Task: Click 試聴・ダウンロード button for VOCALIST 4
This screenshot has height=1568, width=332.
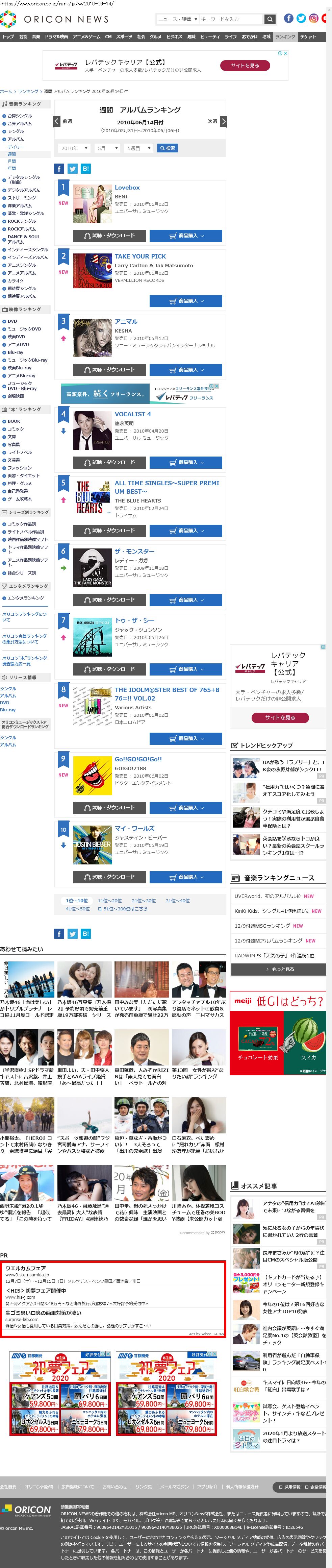Action: point(109,462)
